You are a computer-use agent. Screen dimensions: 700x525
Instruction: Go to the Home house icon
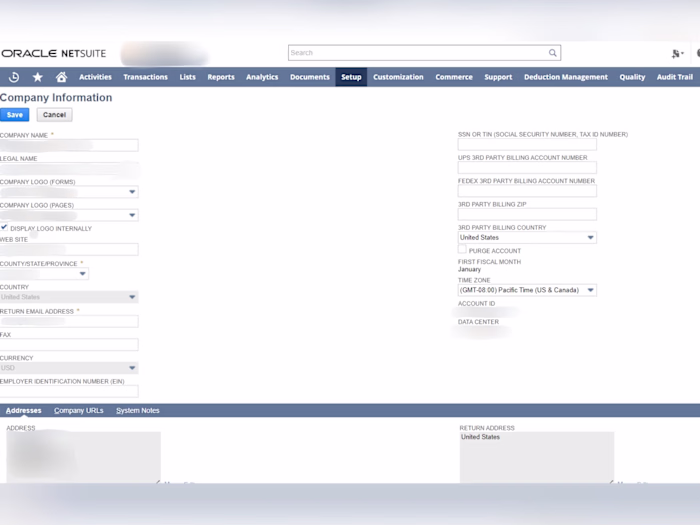click(x=62, y=77)
